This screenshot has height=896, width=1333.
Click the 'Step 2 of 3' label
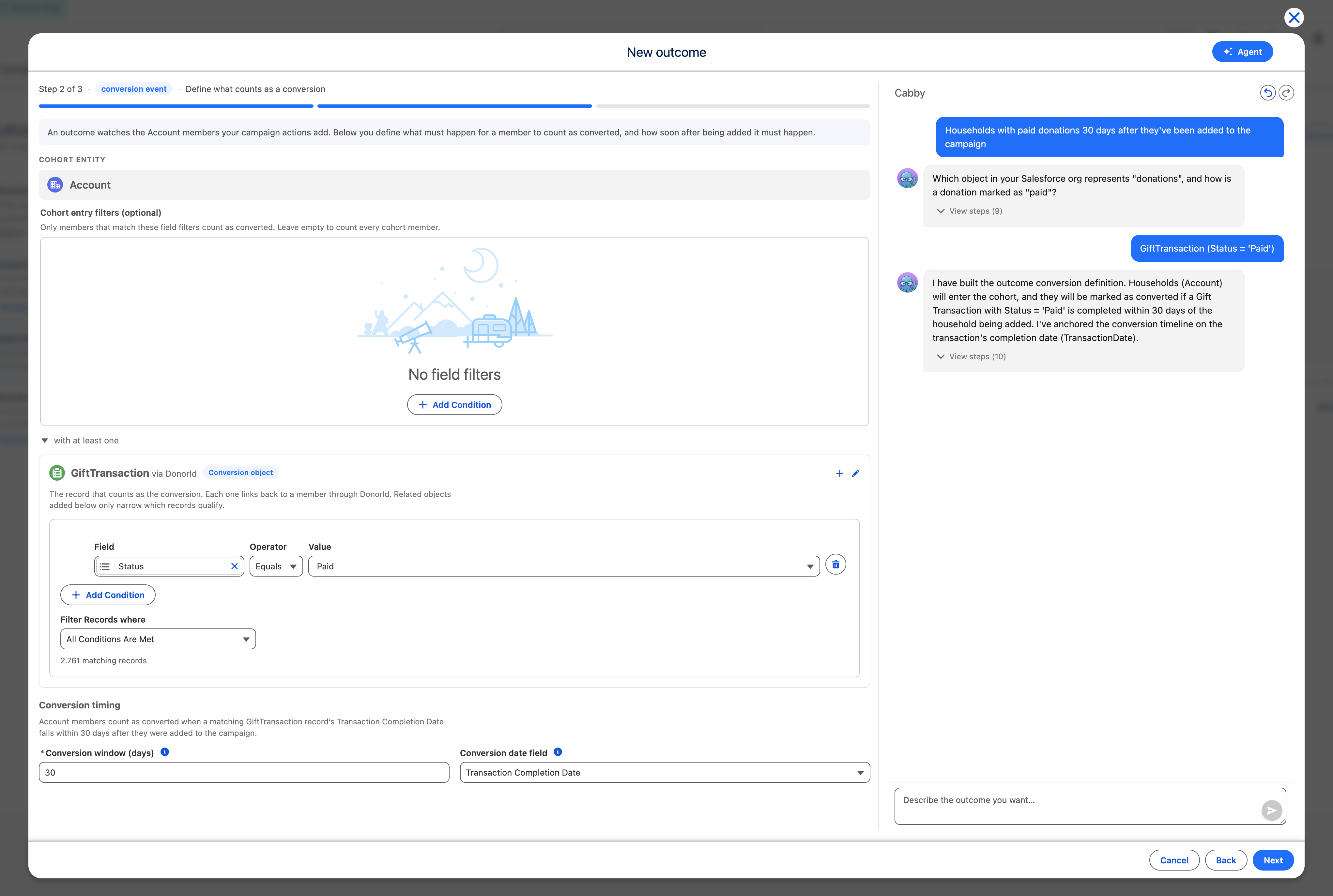(61, 89)
